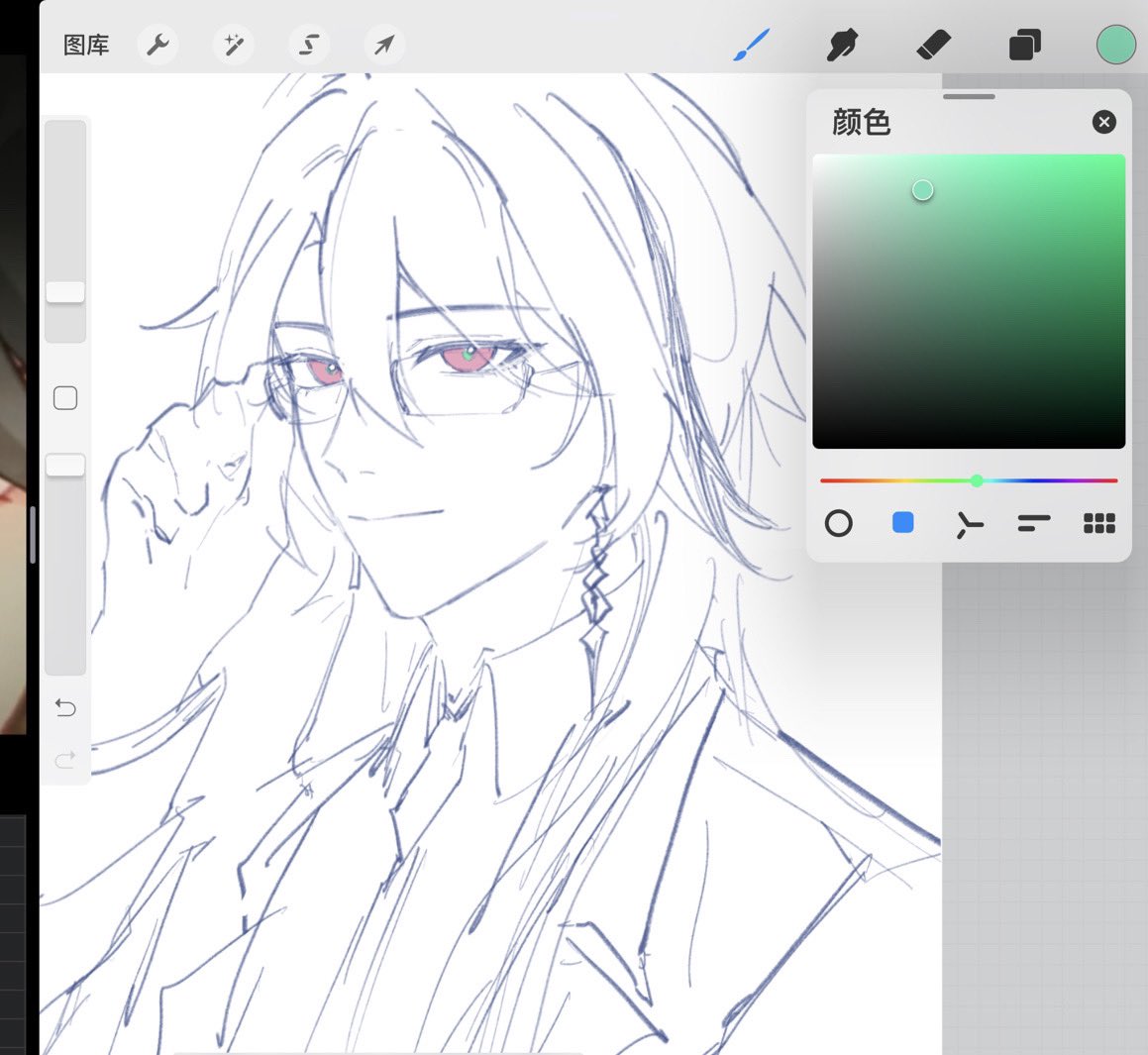This screenshot has width=1148, height=1055.
Task: Click the split-view divider handle at left edge
Action: click(x=33, y=535)
